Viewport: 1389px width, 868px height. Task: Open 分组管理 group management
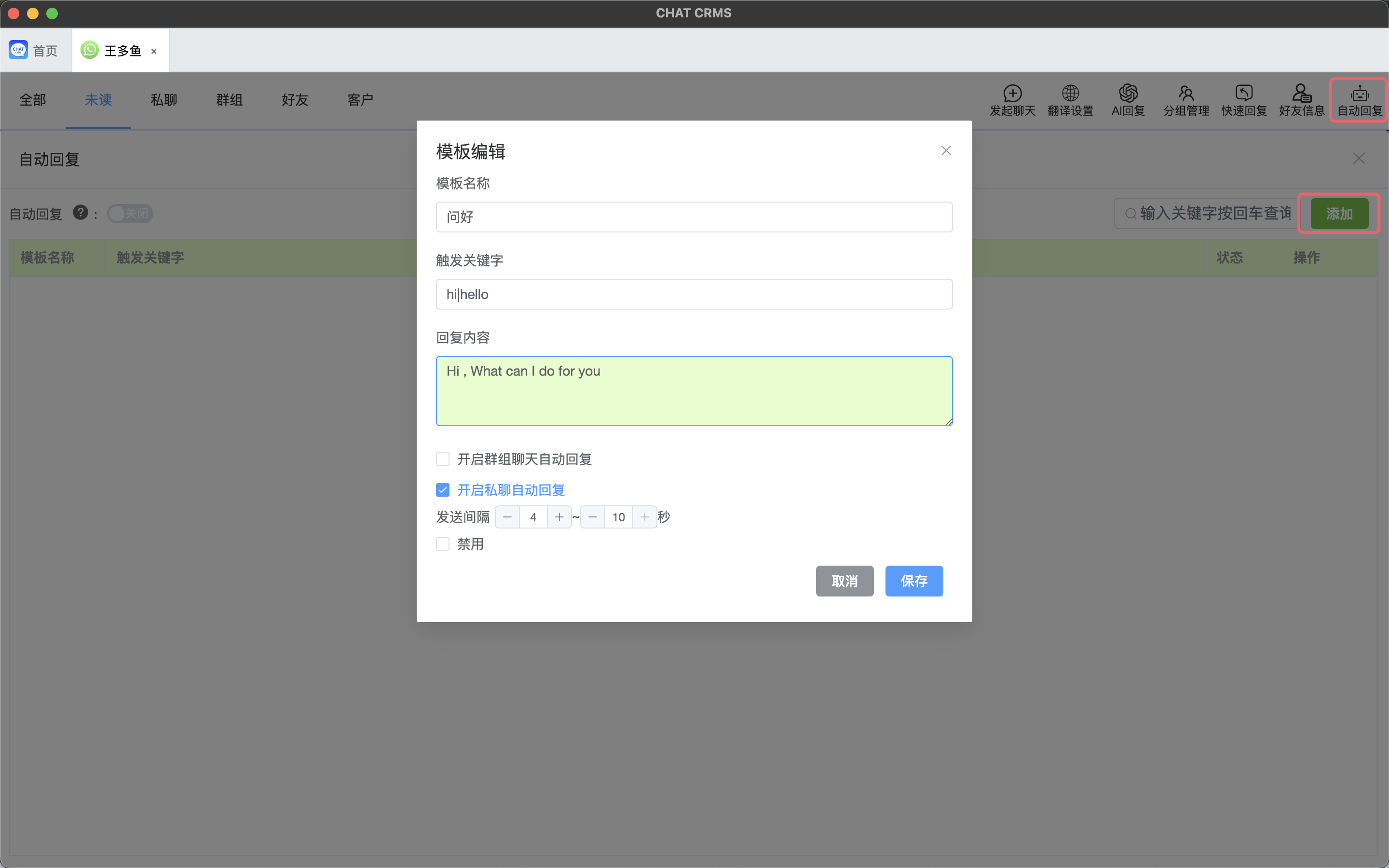pyautogui.click(x=1186, y=100)
